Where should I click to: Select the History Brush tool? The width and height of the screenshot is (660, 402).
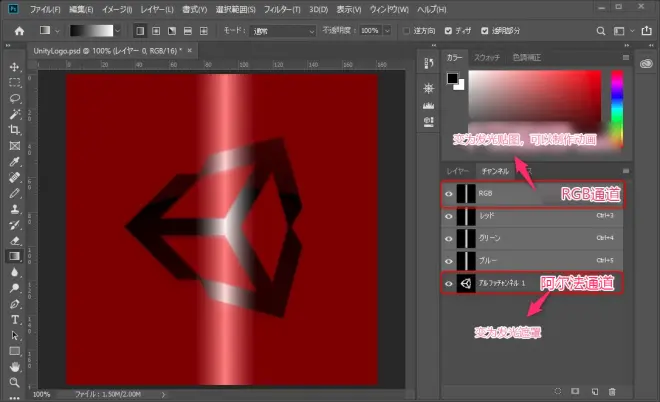coord(15,225)
